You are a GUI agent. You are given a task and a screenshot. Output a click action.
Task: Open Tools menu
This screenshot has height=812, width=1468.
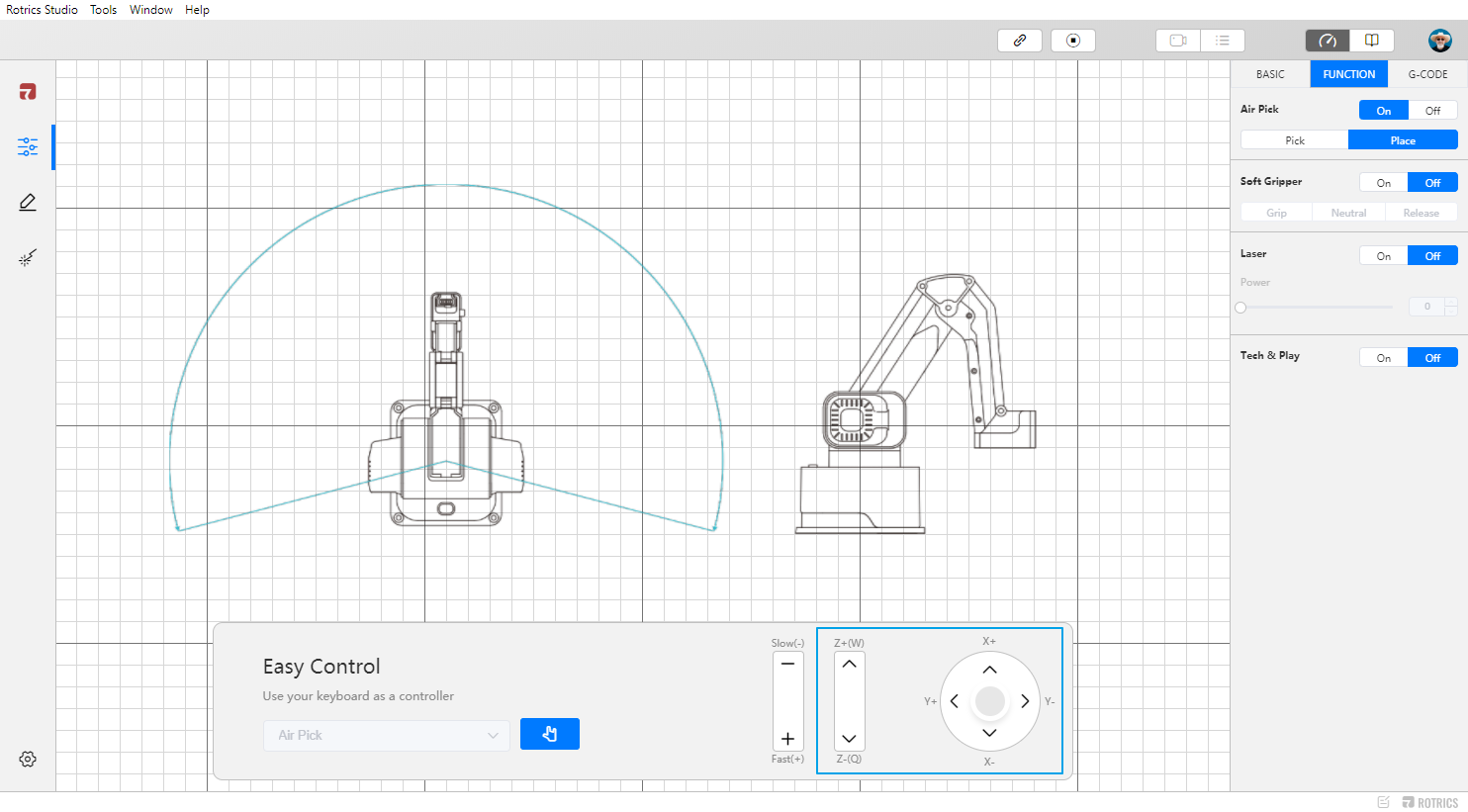[x=103, y=10]
